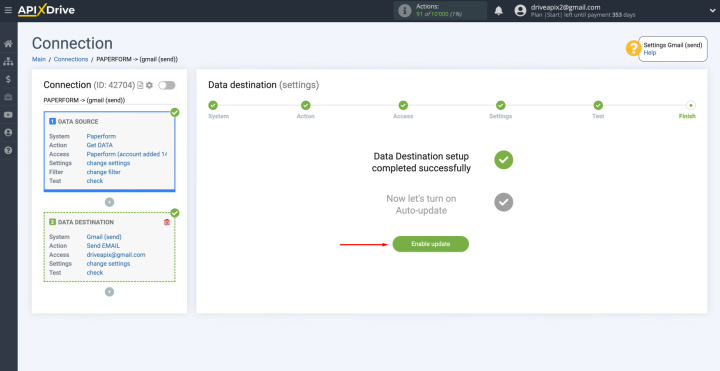Go to Access step in progress bar
Screen dimensions: 720x371
(x=403, y=105)
